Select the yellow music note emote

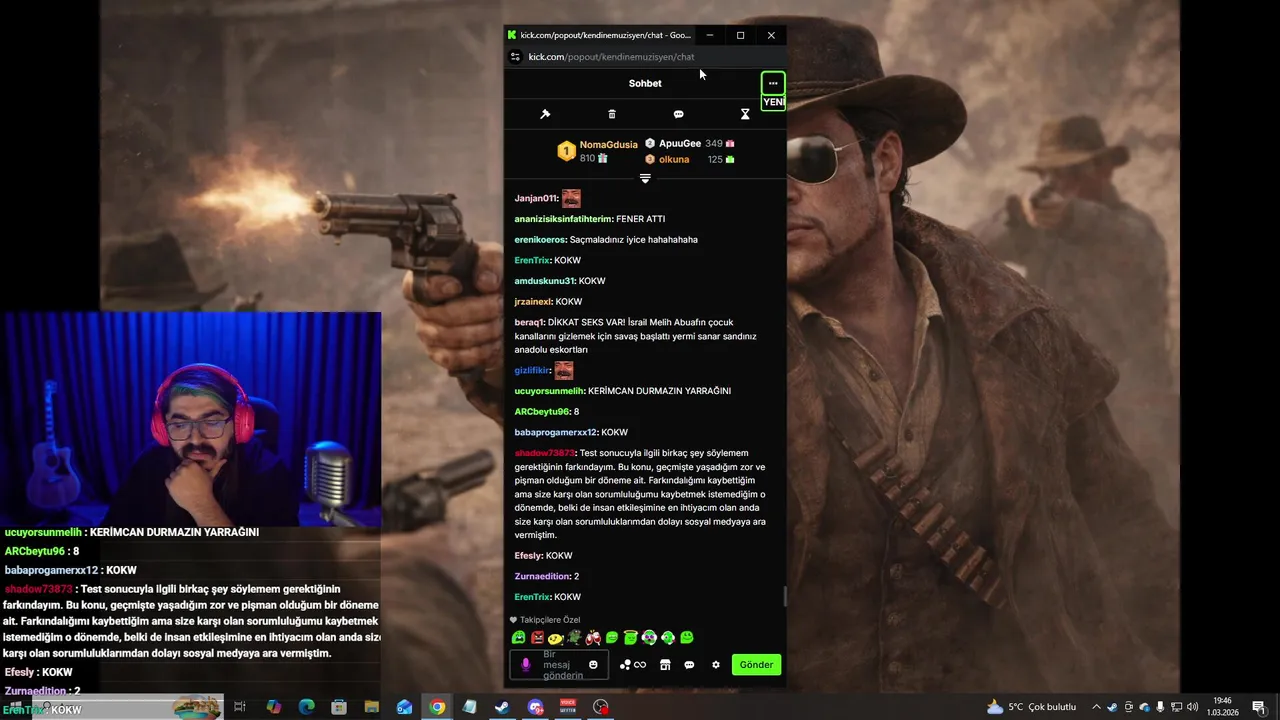[555, 638]
